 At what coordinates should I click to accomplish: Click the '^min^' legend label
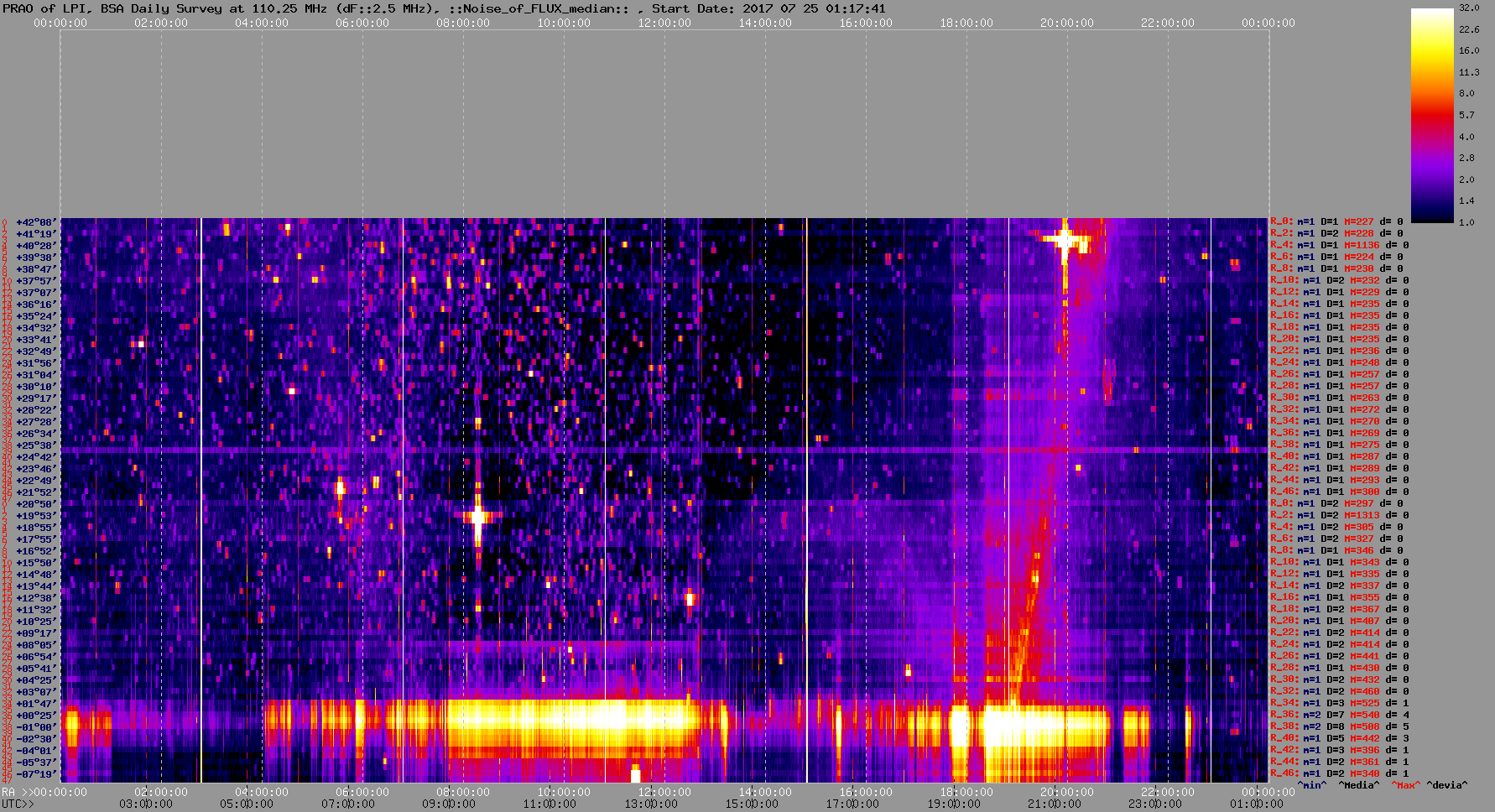[x=1313, y=785]
